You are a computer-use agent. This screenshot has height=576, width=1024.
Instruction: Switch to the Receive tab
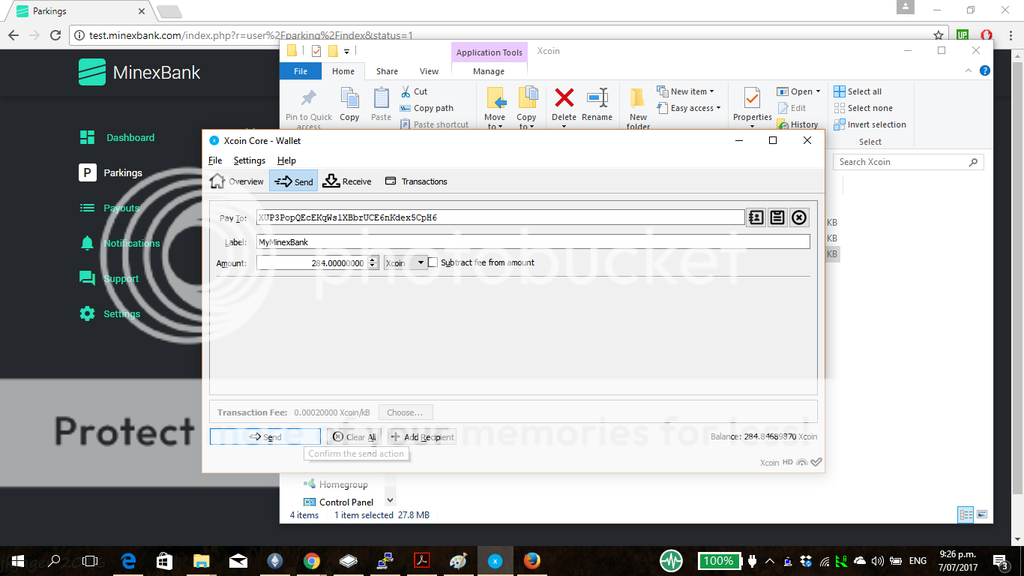coord(347,182)
